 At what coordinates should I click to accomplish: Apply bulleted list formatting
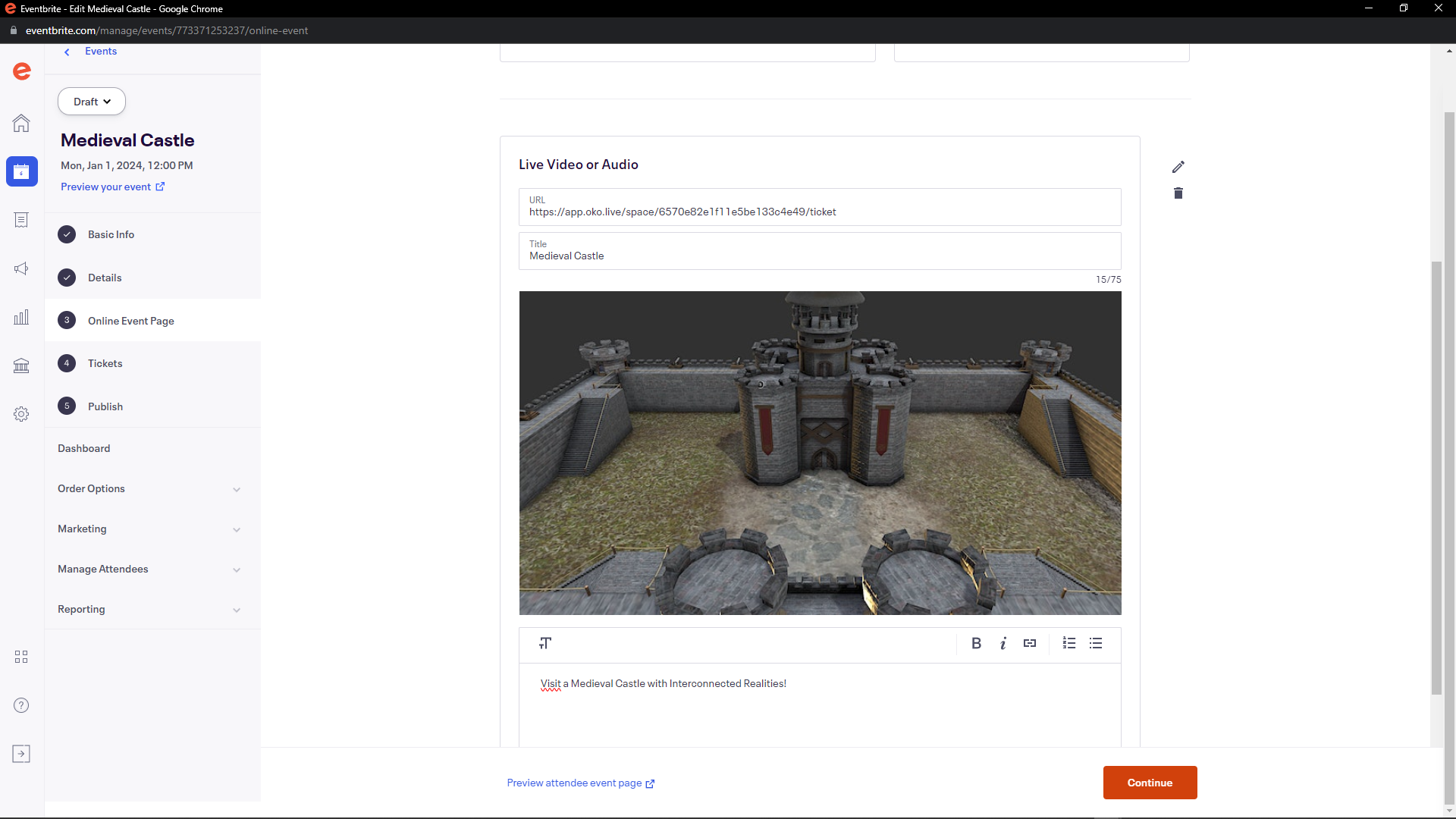(1096, 643)
